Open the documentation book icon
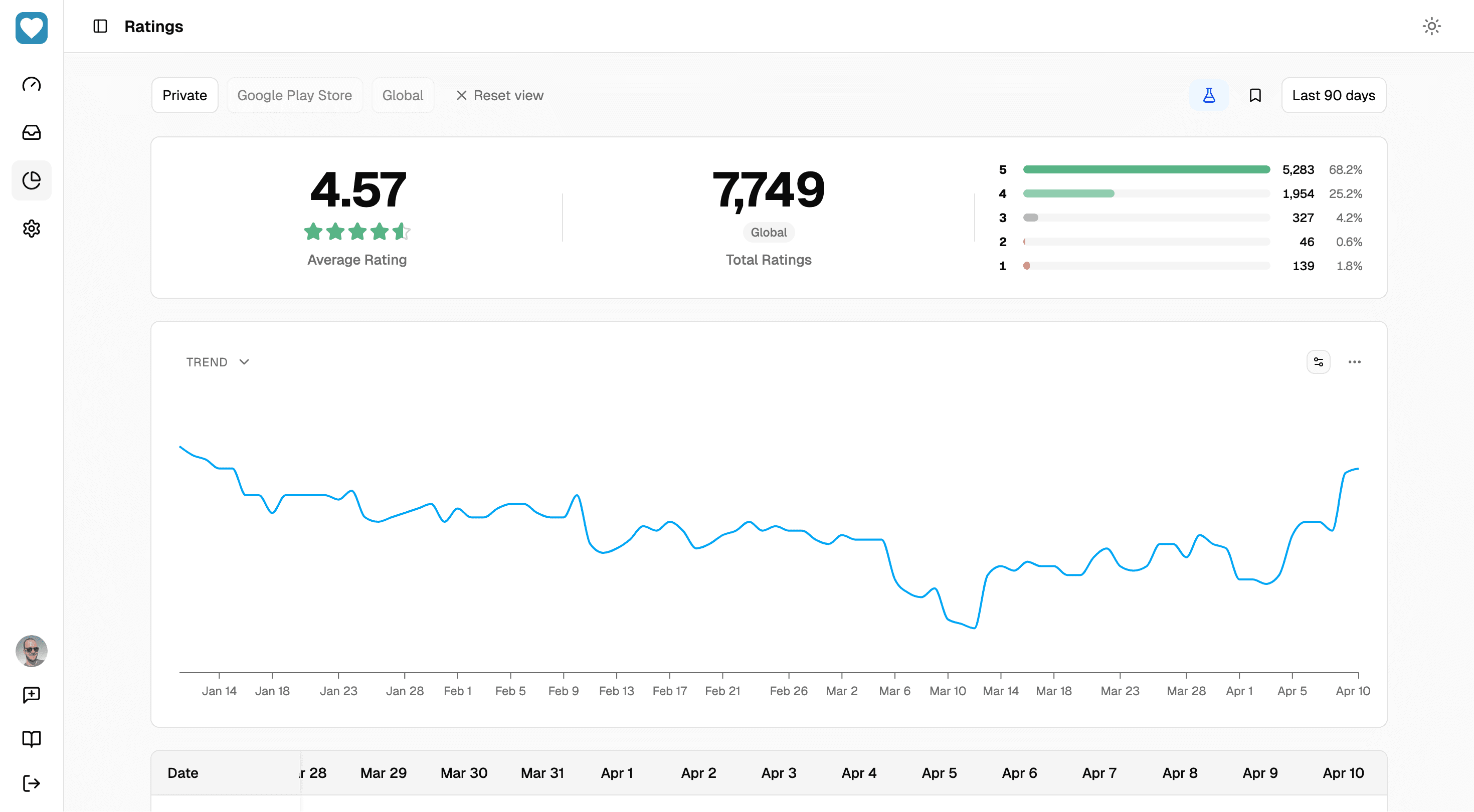This screenshot has width=1474, height=812. click(32, 739)
